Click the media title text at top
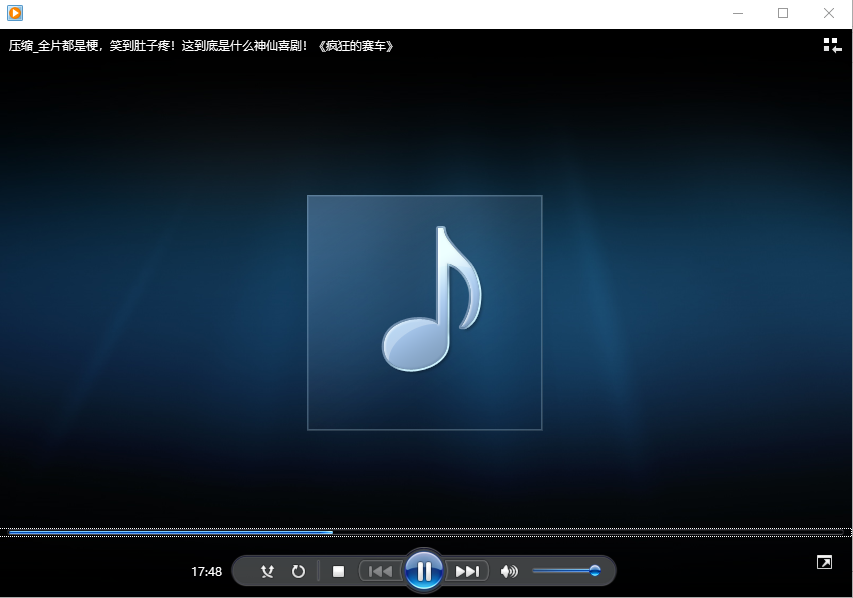The height and width of the screenshot is (598, 853). [x=200, y=45]
